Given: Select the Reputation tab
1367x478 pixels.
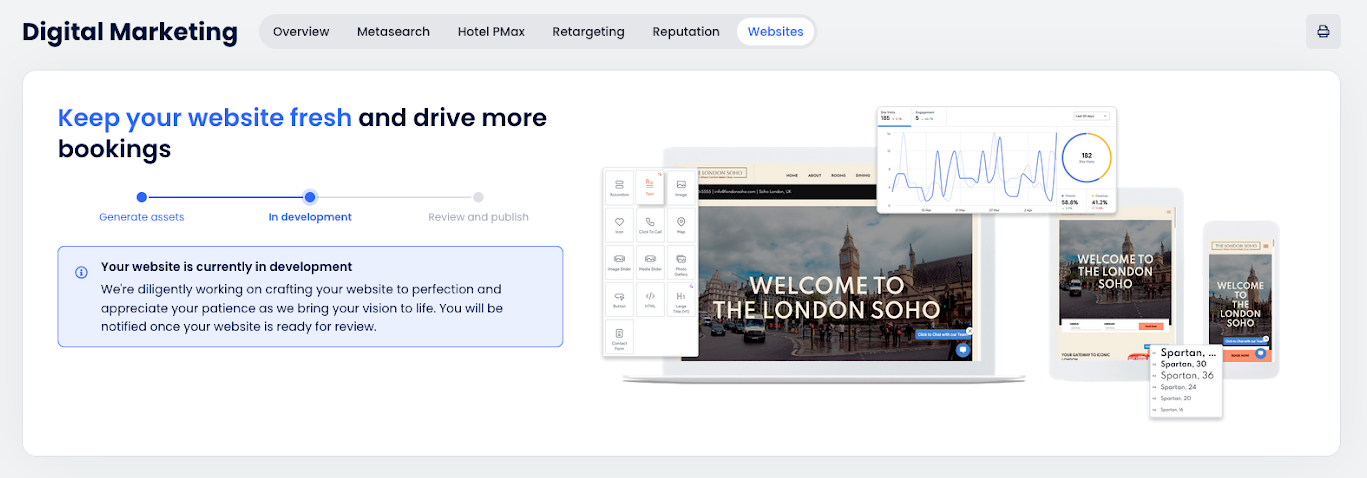Looking at the screenshot, I should 686,32.
